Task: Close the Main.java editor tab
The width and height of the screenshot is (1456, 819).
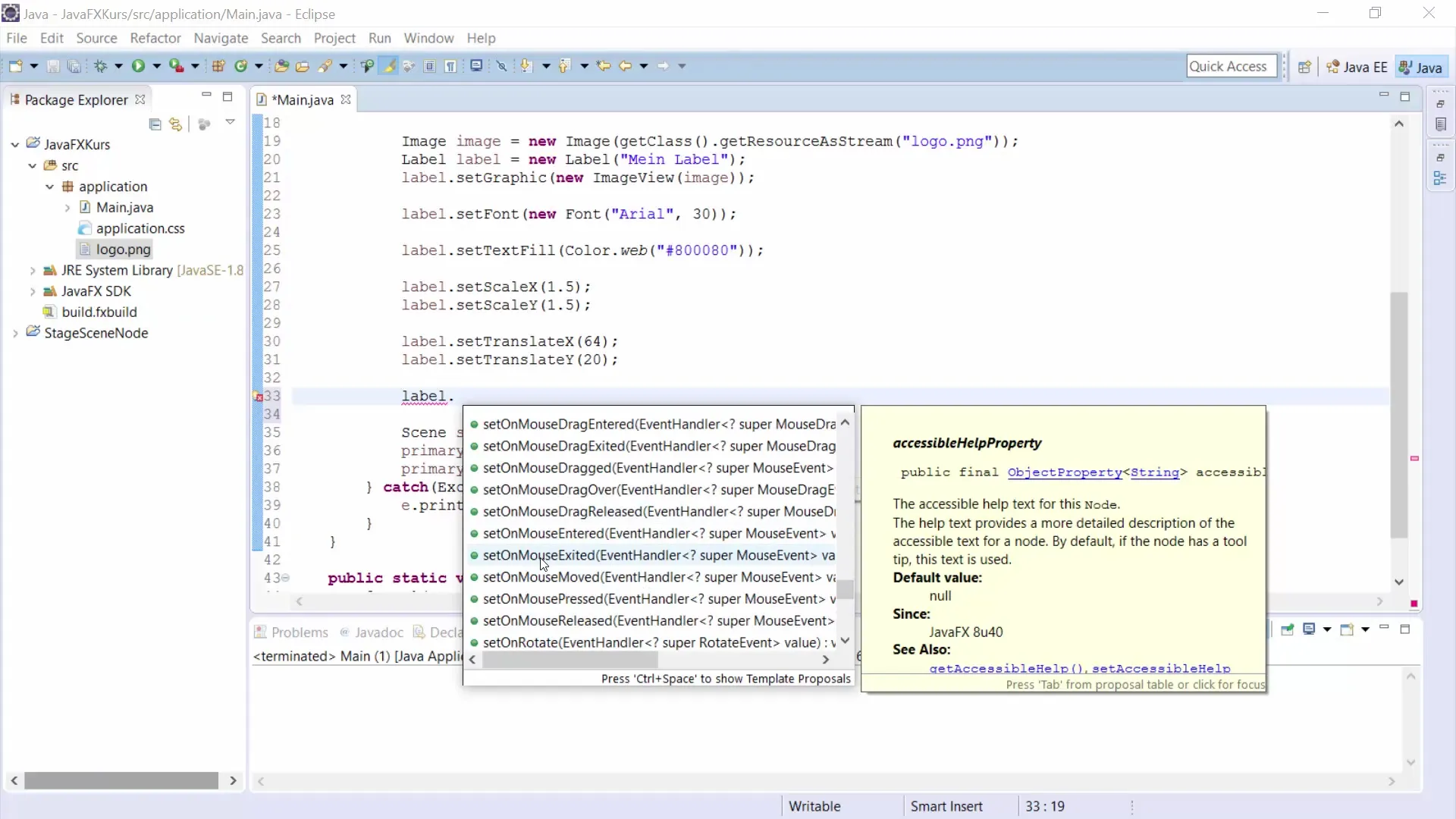Action: point(346,99)
